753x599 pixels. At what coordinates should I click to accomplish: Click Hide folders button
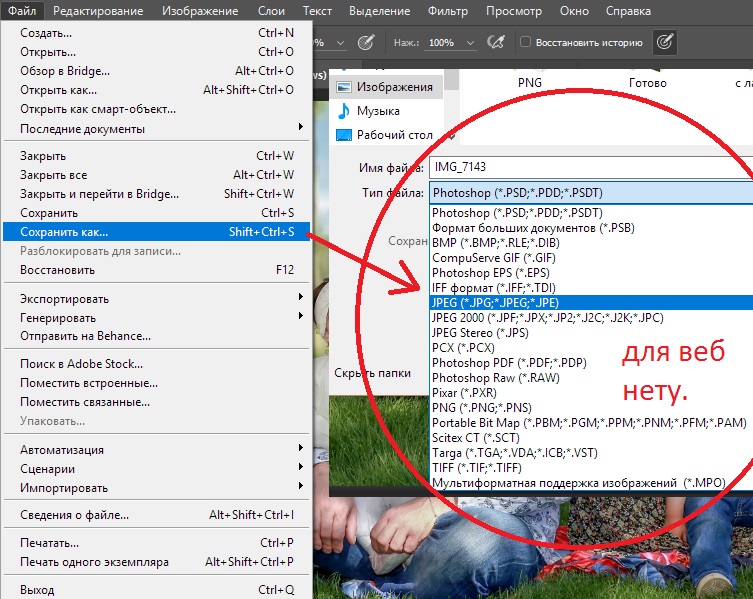[373, 372]
